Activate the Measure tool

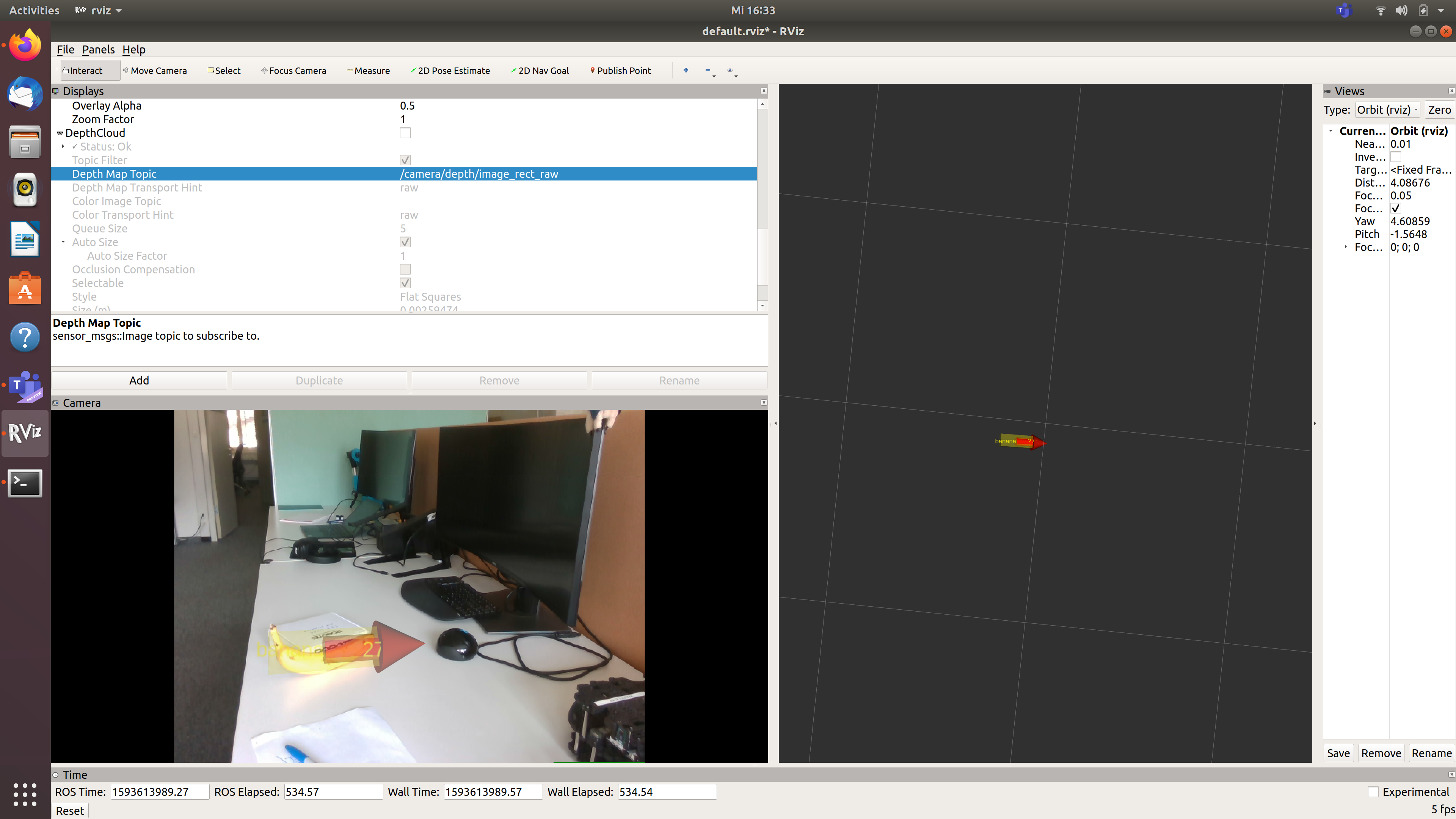[x=369, y=70]
